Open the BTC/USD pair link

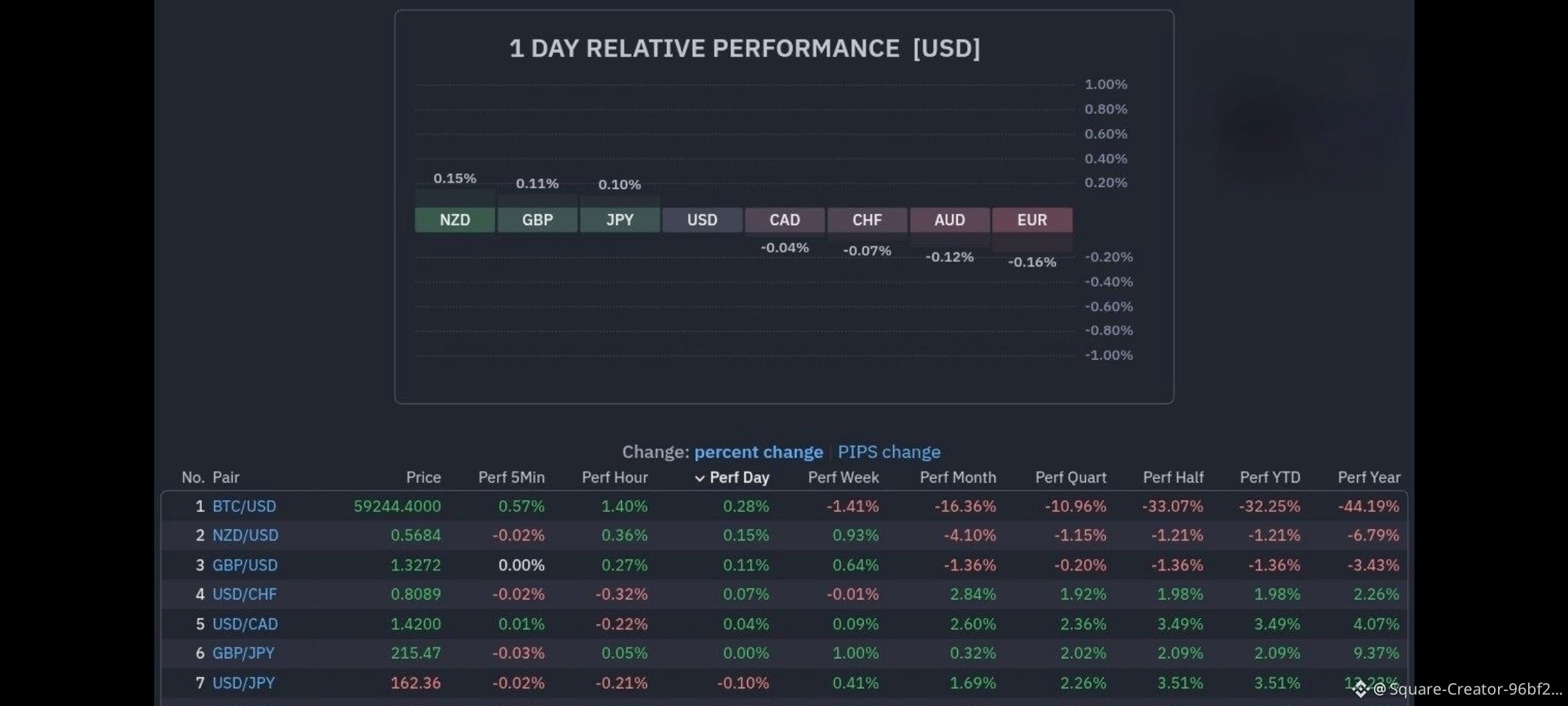[244, 506]
